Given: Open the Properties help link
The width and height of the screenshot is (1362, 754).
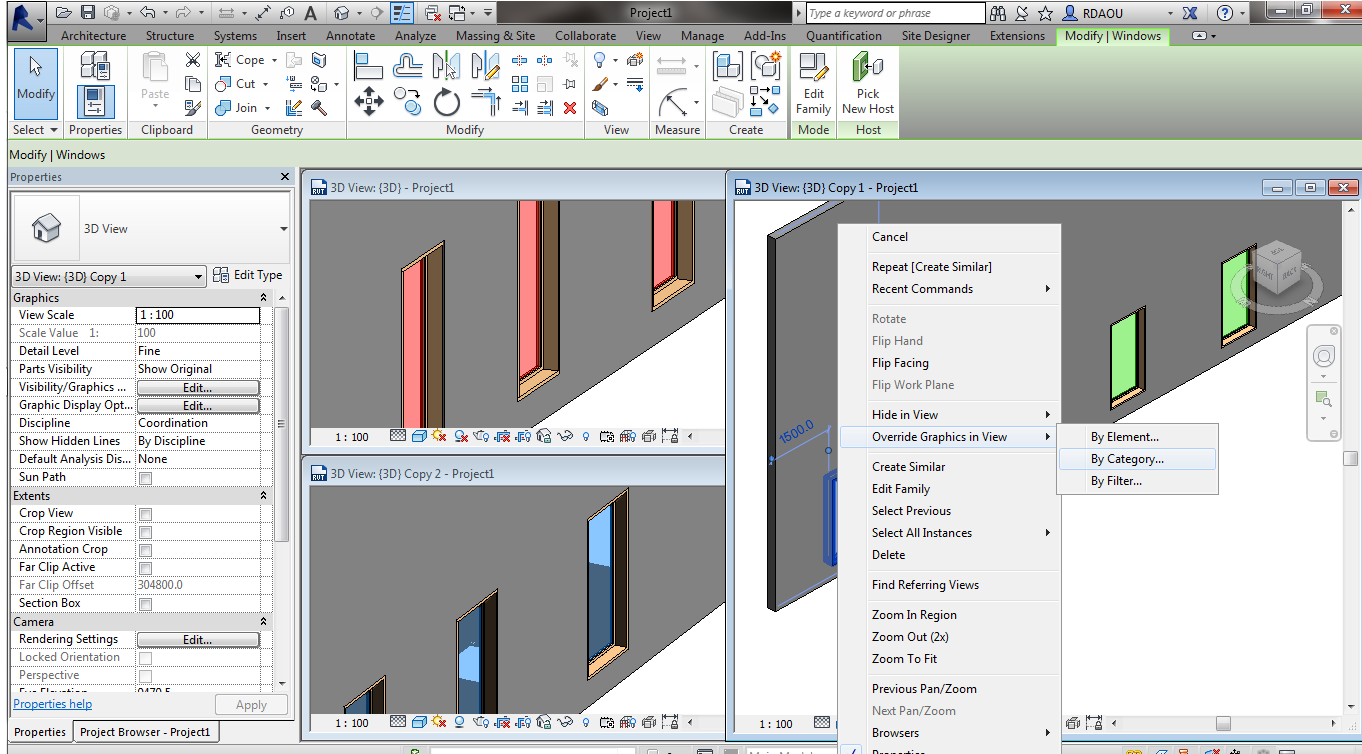Looking at the screenshot, I should pyautogui.click(x=52, y=704).
